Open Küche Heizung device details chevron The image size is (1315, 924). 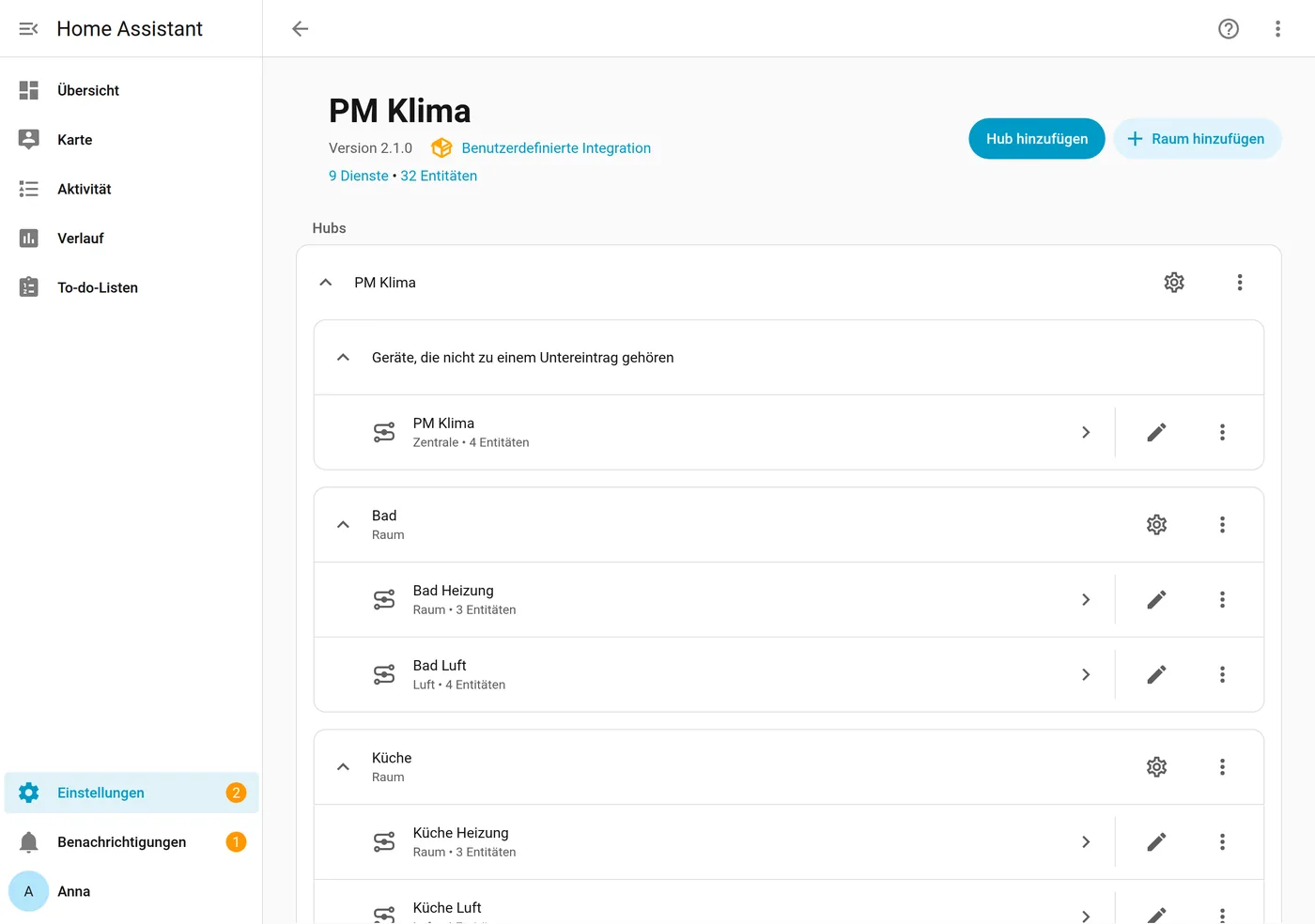click(x=1086, y=841)
